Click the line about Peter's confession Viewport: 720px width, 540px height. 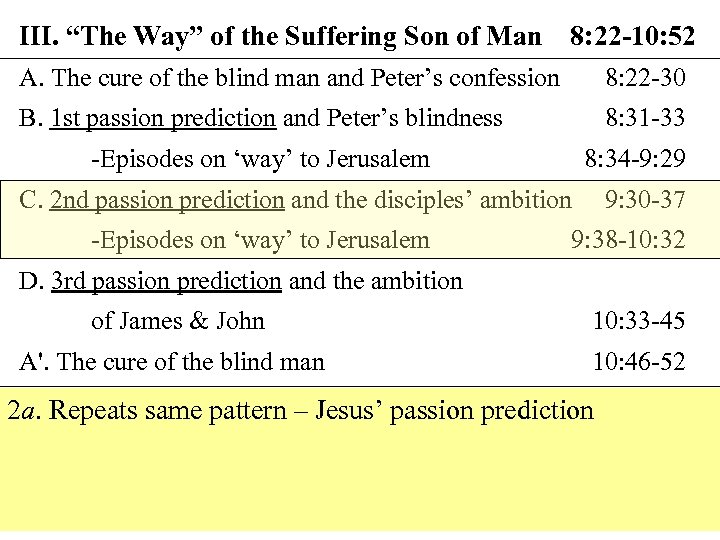click(290, 77)
